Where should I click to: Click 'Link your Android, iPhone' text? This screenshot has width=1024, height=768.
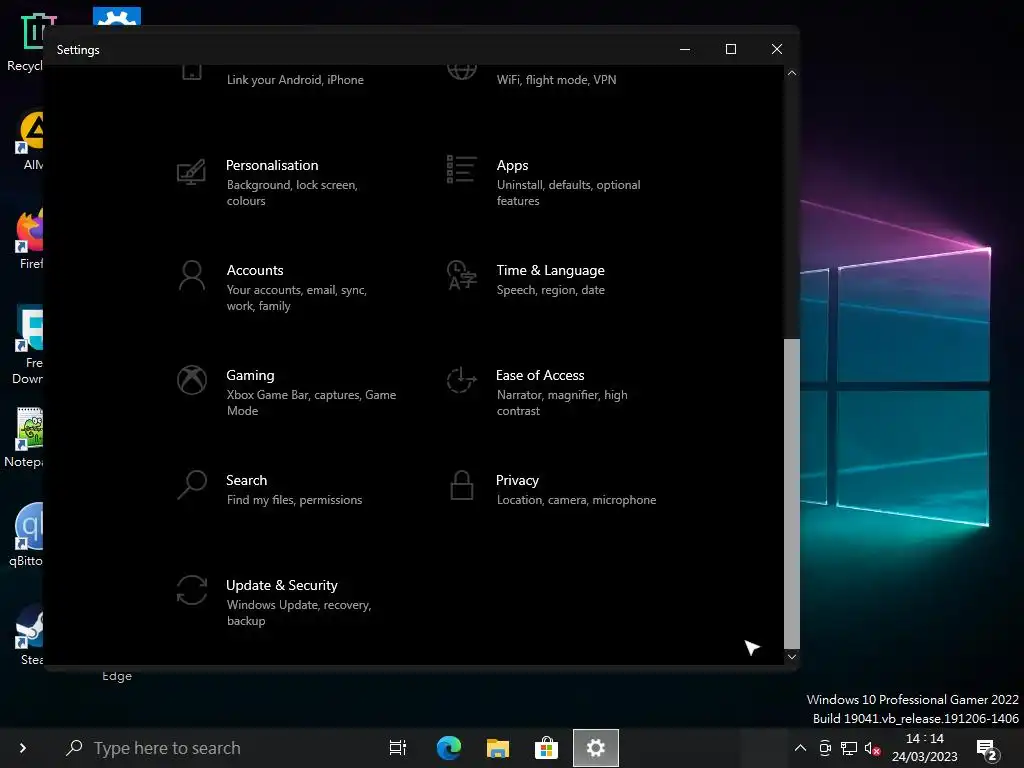coord(295,80)
